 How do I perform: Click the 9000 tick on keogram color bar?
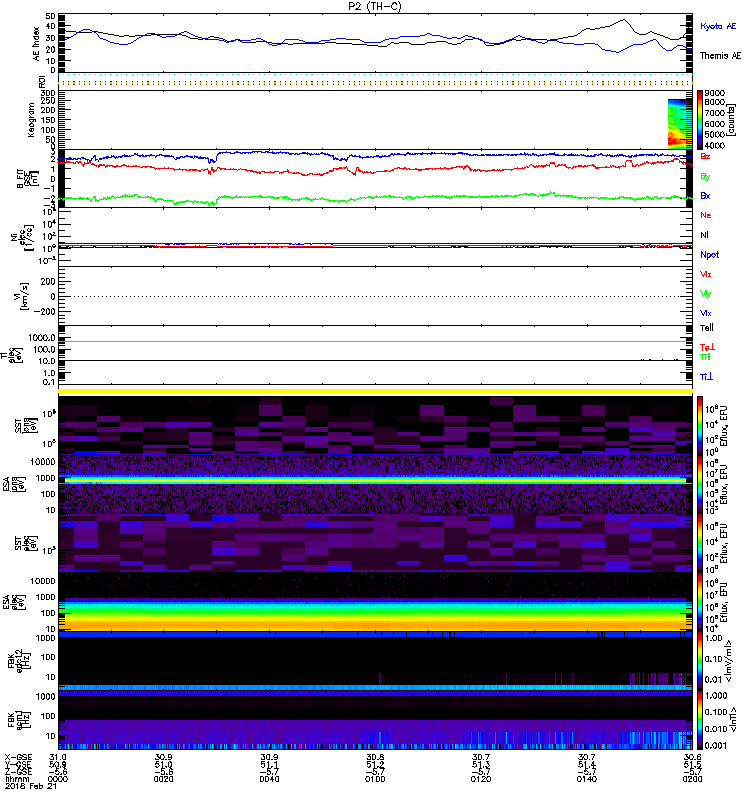tap(714, 93)
